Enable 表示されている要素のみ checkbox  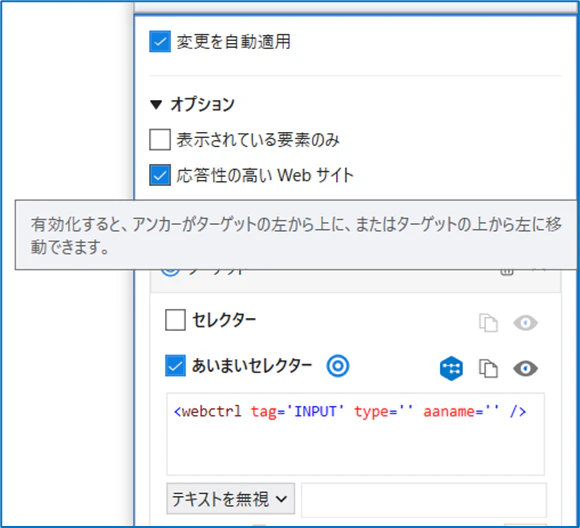click(x=160, y=139)
